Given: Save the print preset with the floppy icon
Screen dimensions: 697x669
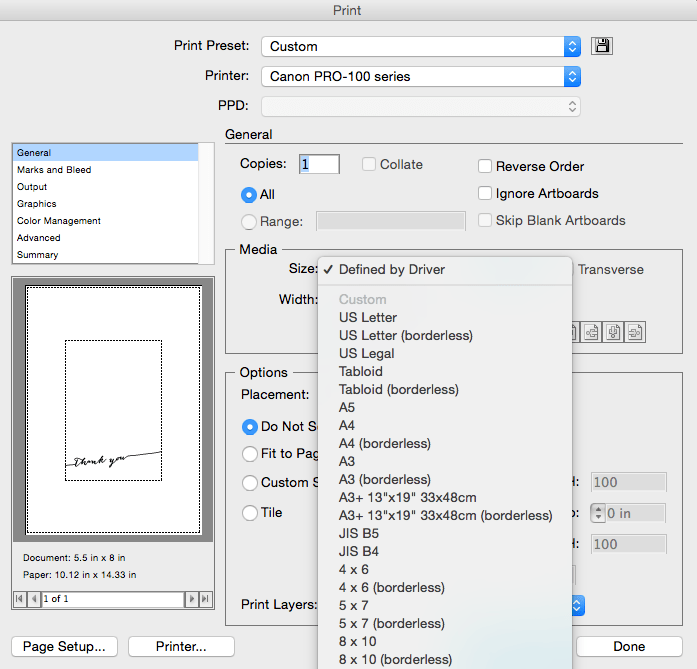Looking at the screenshot, I should [x=602, y=46].
